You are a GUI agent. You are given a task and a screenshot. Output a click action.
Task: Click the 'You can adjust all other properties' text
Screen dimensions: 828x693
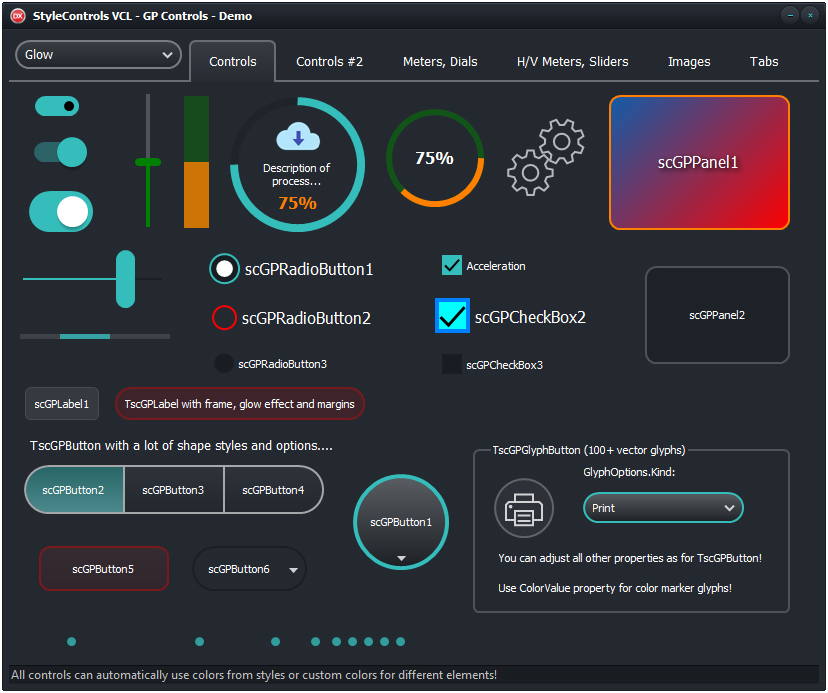tap(630, 558)
